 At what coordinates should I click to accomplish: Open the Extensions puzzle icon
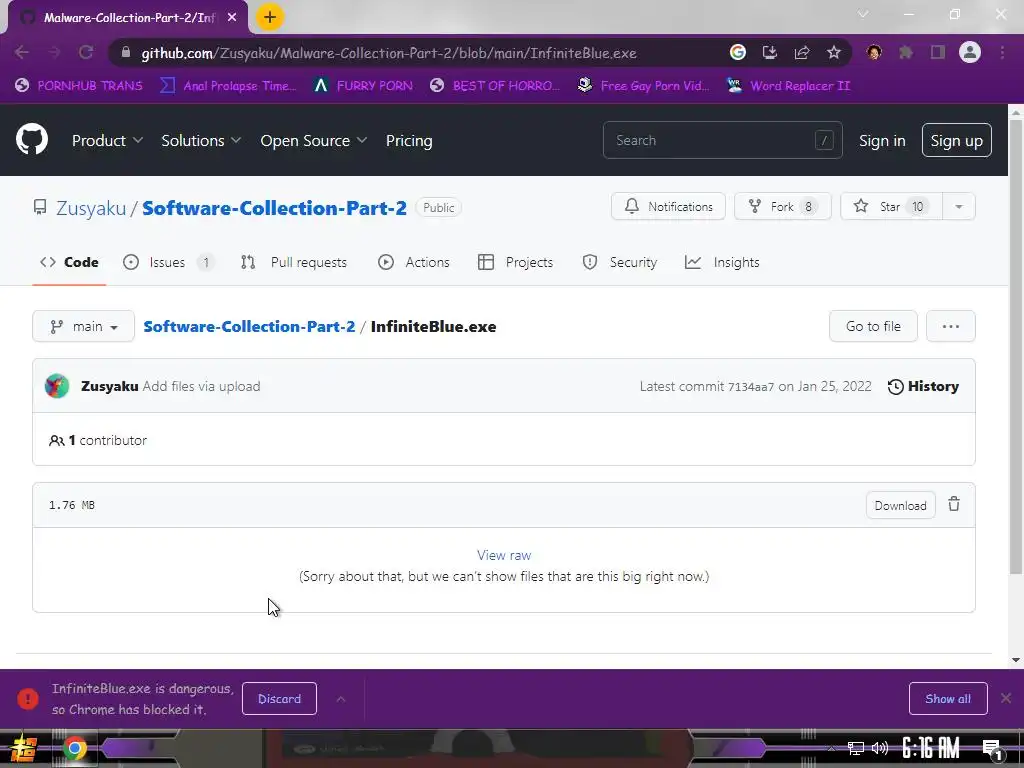tap(906, 52)
